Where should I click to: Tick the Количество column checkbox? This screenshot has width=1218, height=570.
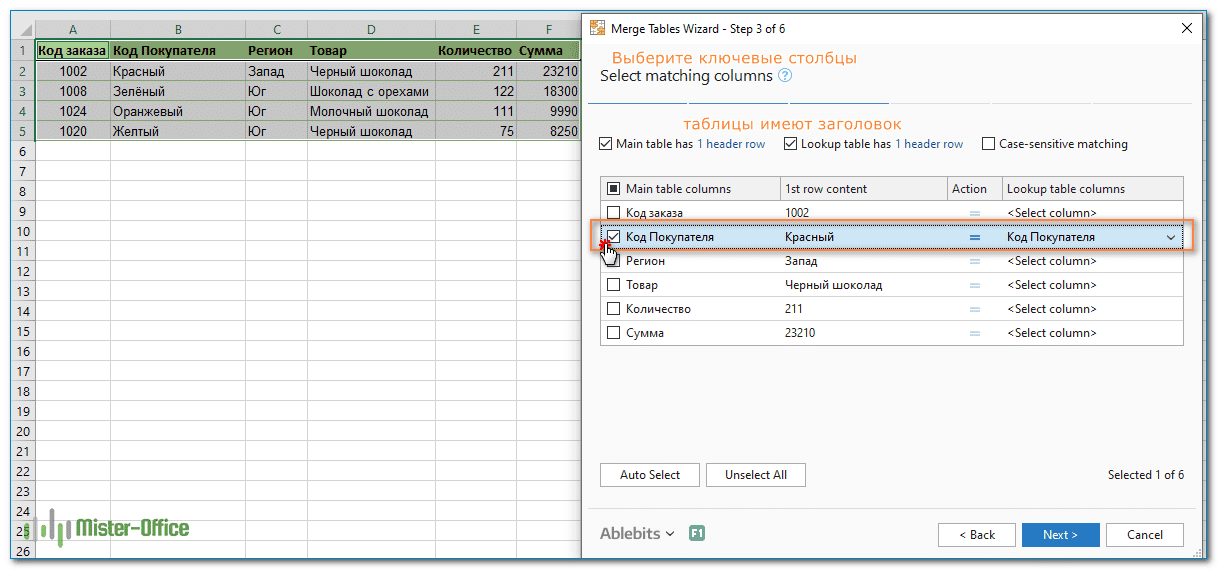tap(614, 309)
